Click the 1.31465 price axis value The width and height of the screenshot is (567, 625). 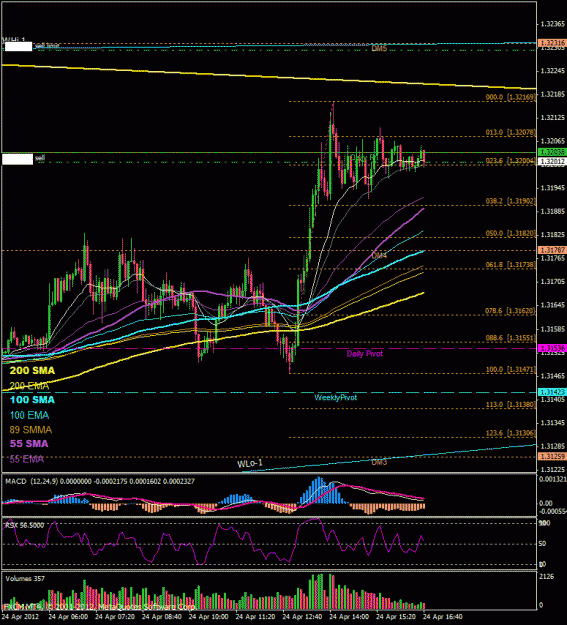pos(553,376)
